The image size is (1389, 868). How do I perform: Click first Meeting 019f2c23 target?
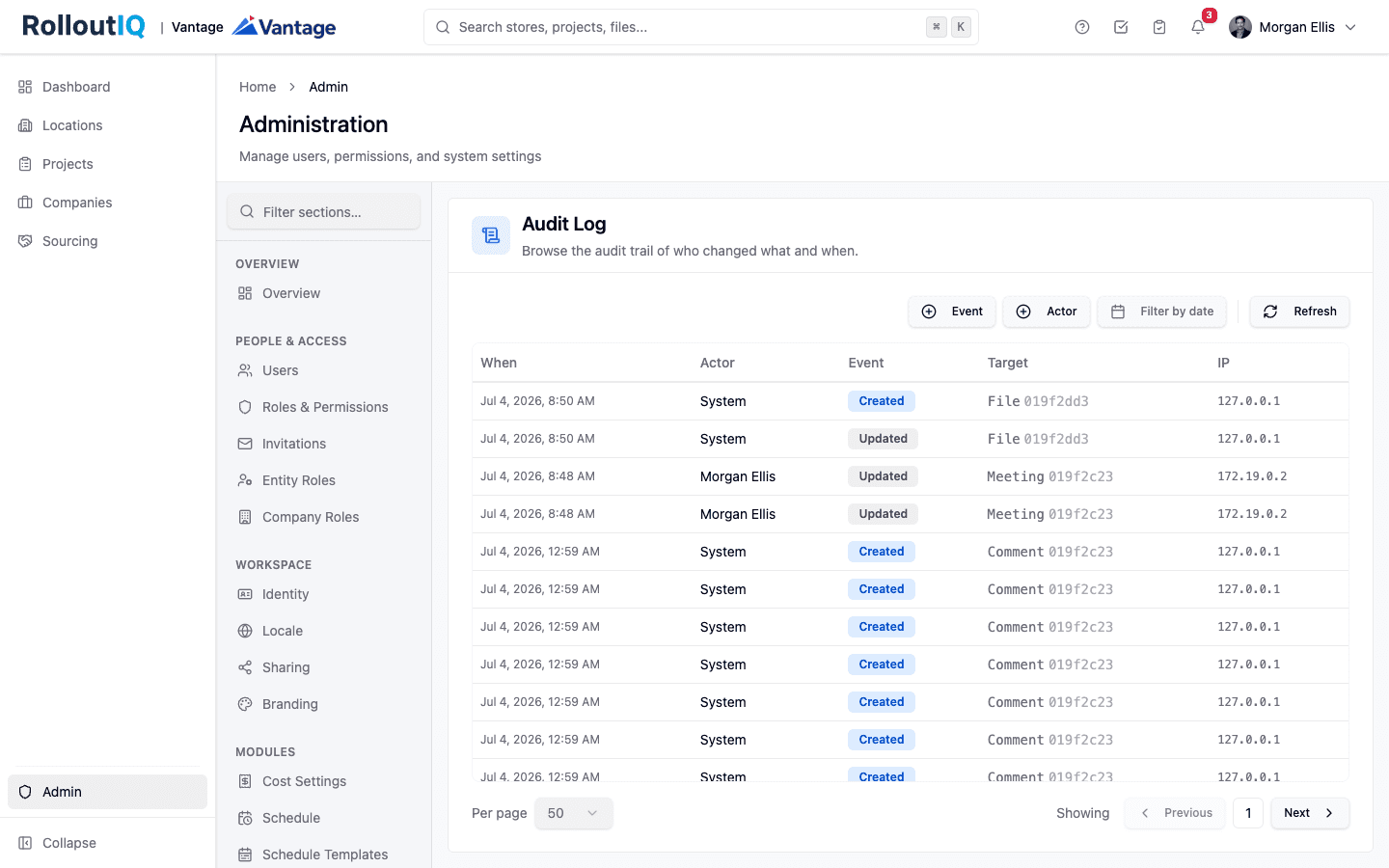(x=1049, y=476)
